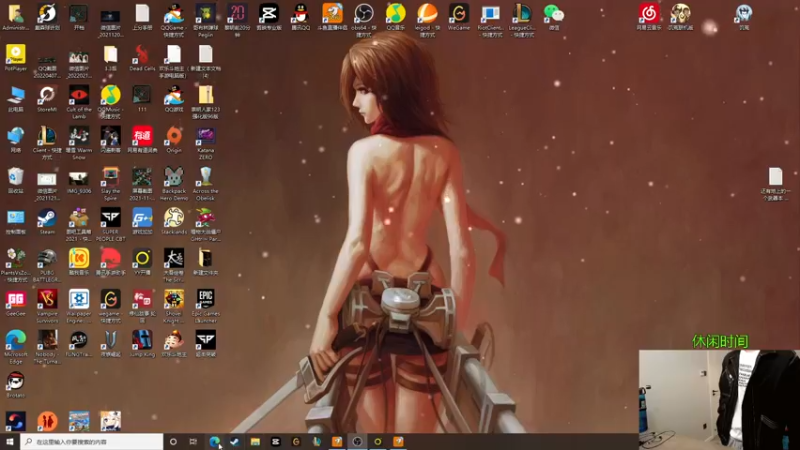Open the GeeGee desktop shortcut

point(15,304)
